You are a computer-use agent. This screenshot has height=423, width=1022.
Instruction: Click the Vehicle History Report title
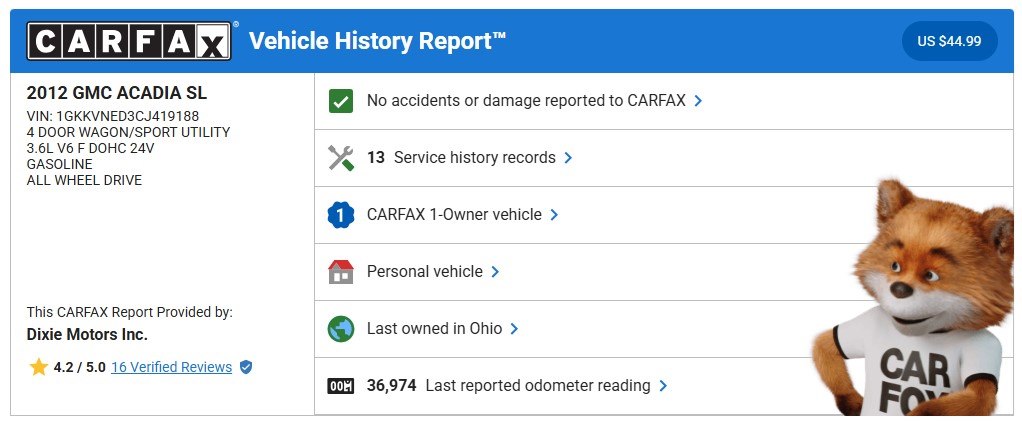click(x=377, y=41)
